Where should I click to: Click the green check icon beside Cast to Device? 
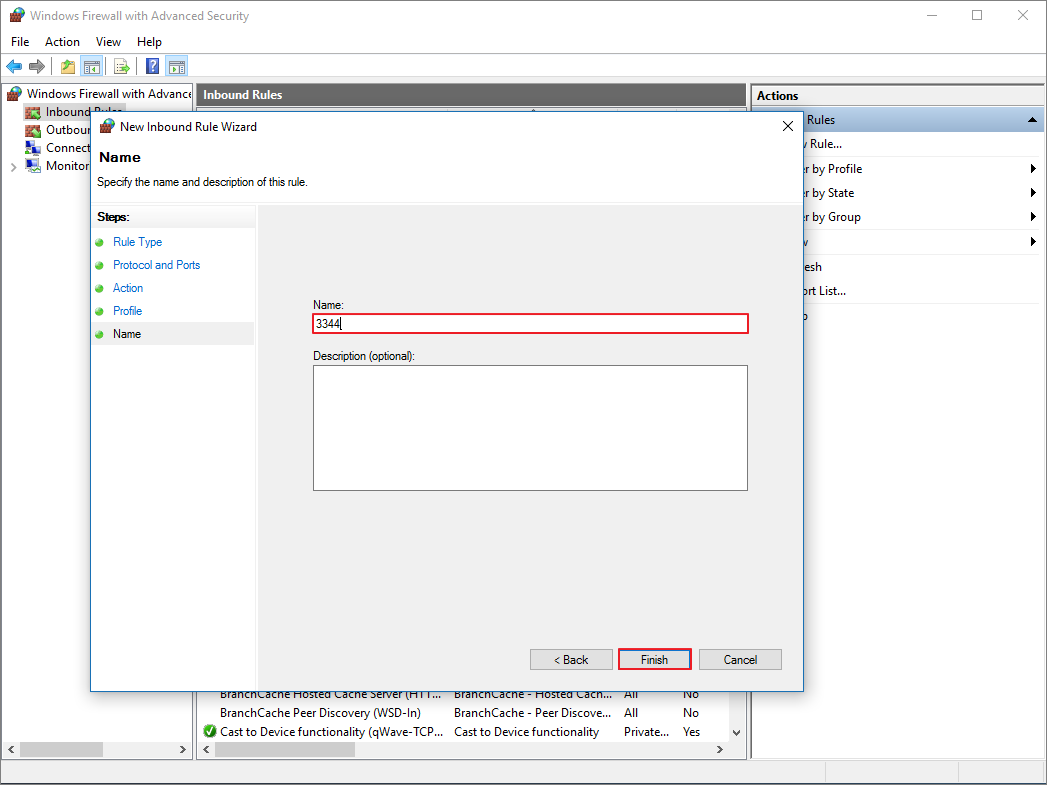click(x=210, y=732)
